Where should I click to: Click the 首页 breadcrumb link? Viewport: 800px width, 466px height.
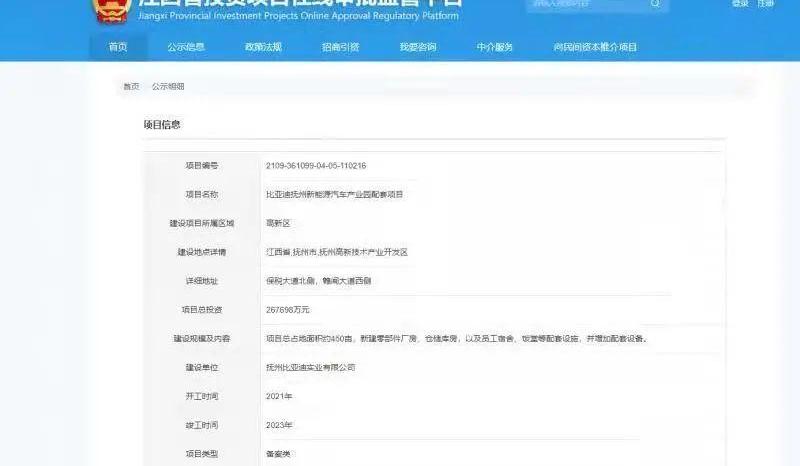click(131, 86)
